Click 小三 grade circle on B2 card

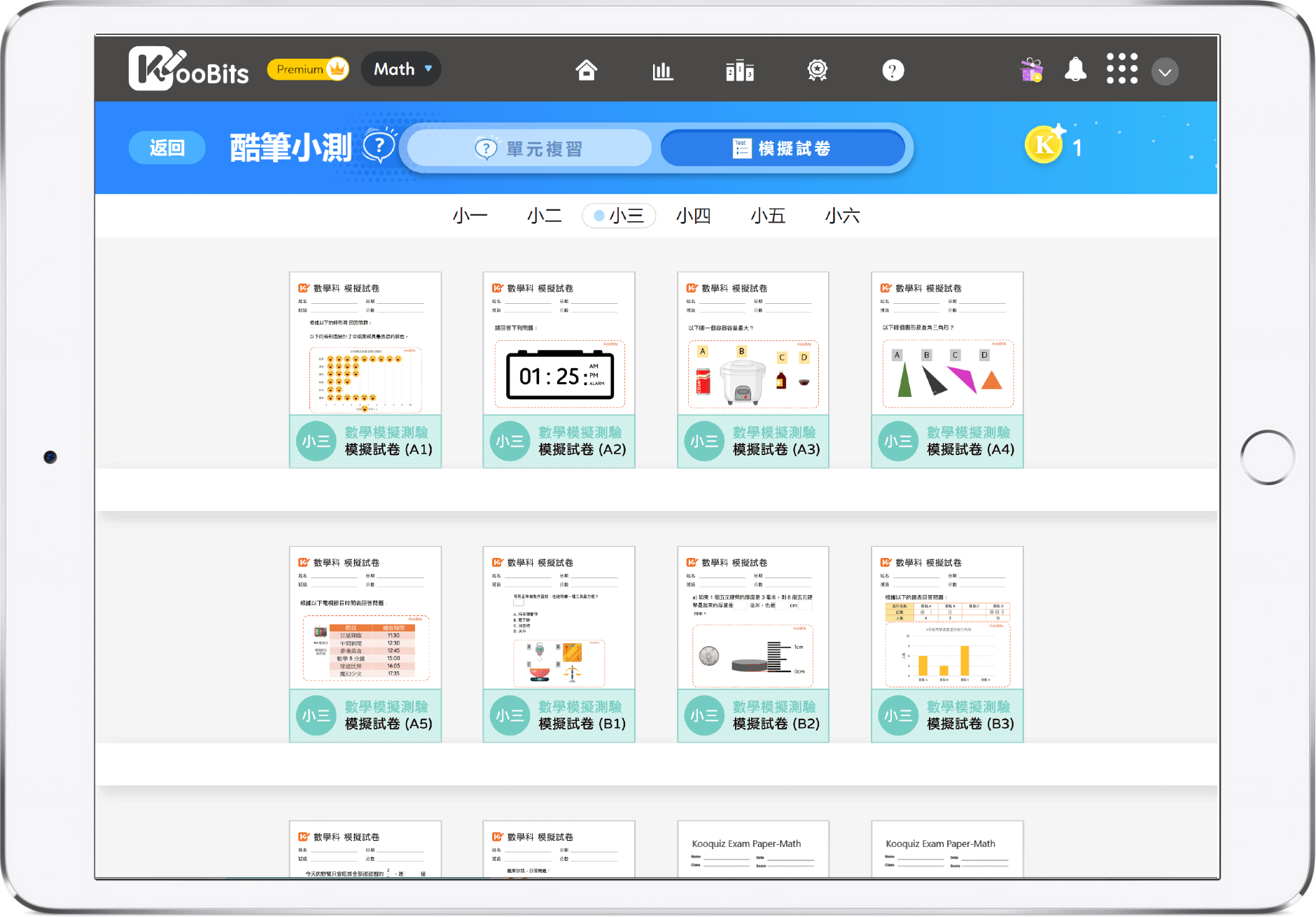pyautogui.click(x=704, y=715)
